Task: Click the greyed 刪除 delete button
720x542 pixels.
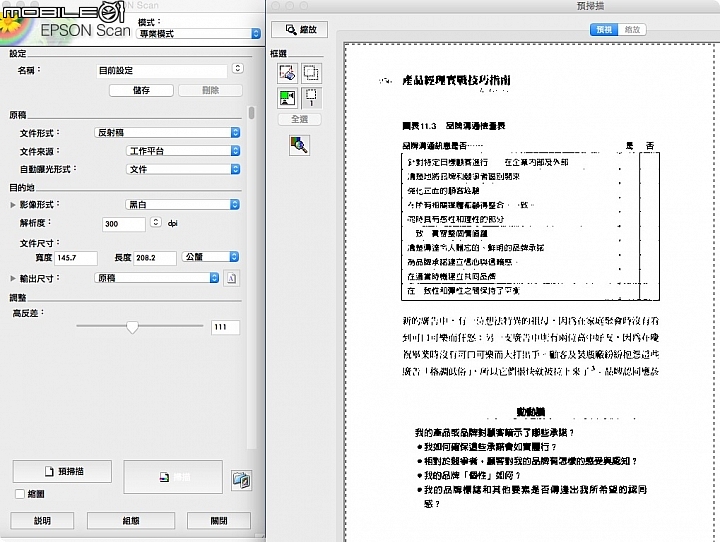Action: pyautogui.click(x=210, y=90)
